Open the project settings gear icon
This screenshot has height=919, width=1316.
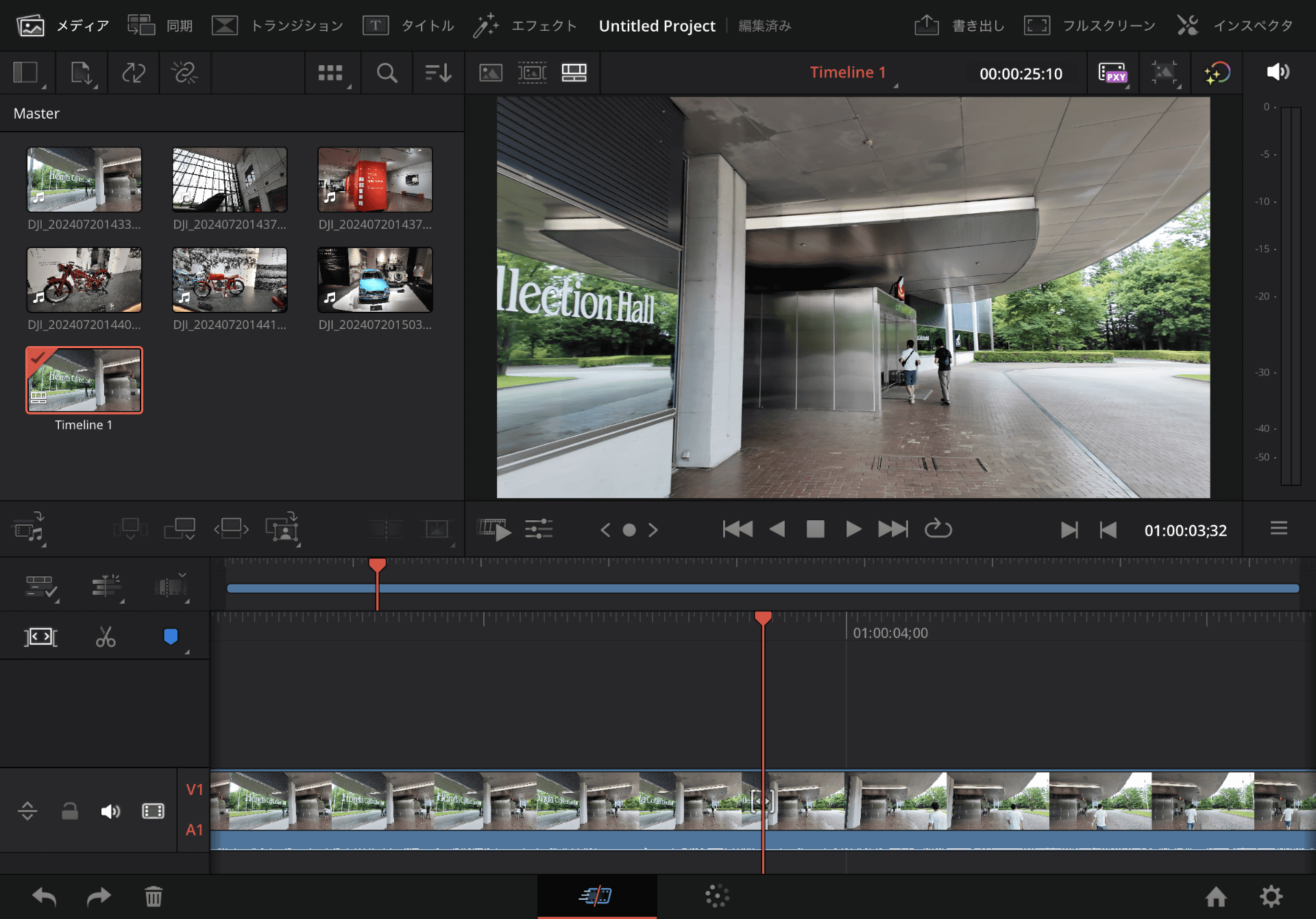1271,896
